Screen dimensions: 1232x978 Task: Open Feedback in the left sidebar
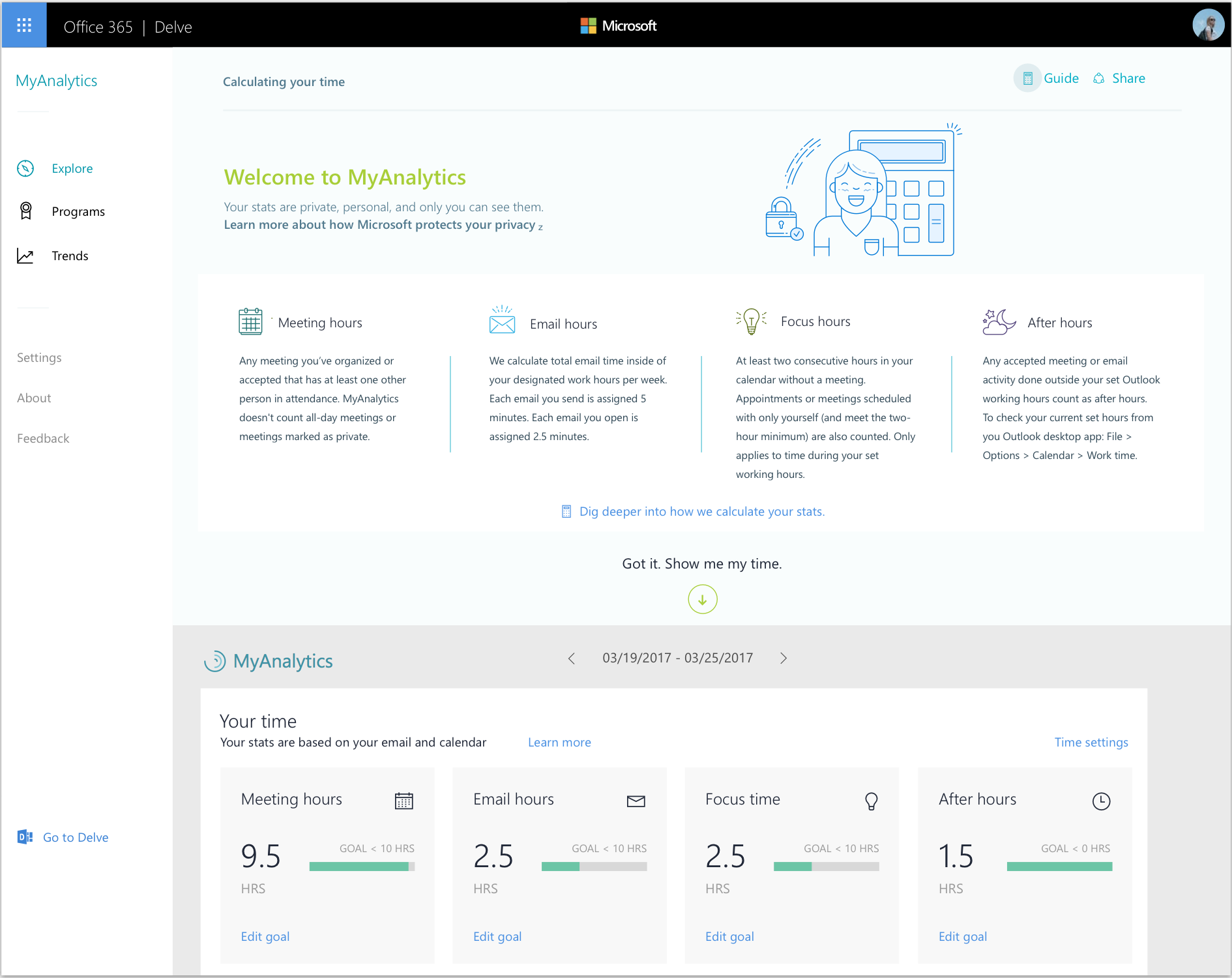point(43,438)
